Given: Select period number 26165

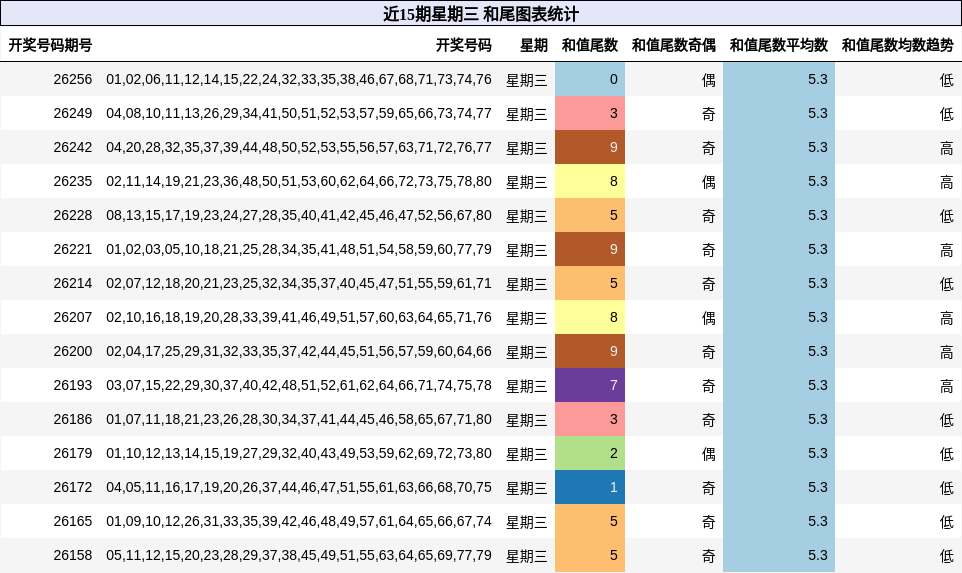Looking at the screenshot, I should (72, 521).
